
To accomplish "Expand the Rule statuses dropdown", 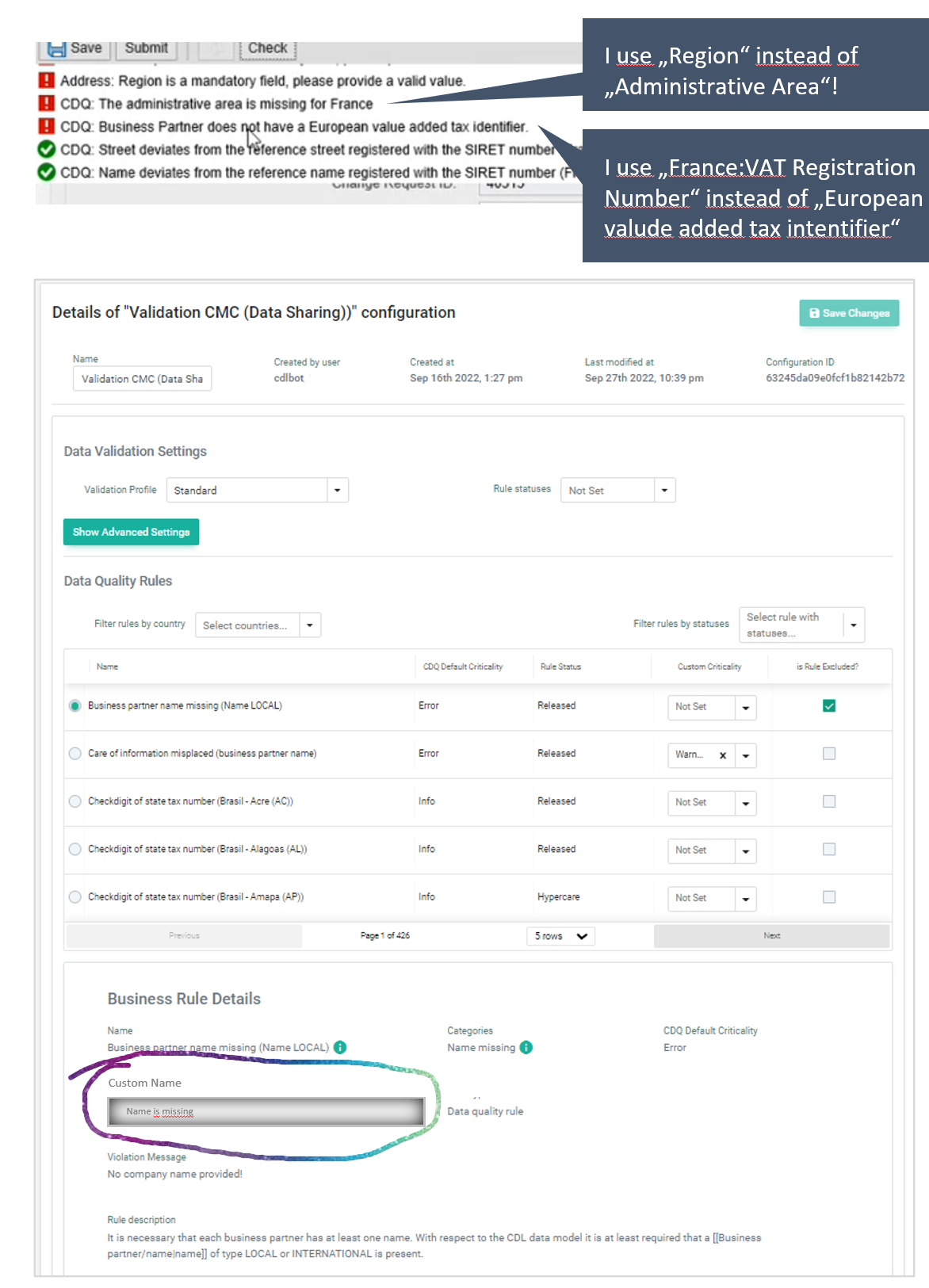I will (664, 491).
